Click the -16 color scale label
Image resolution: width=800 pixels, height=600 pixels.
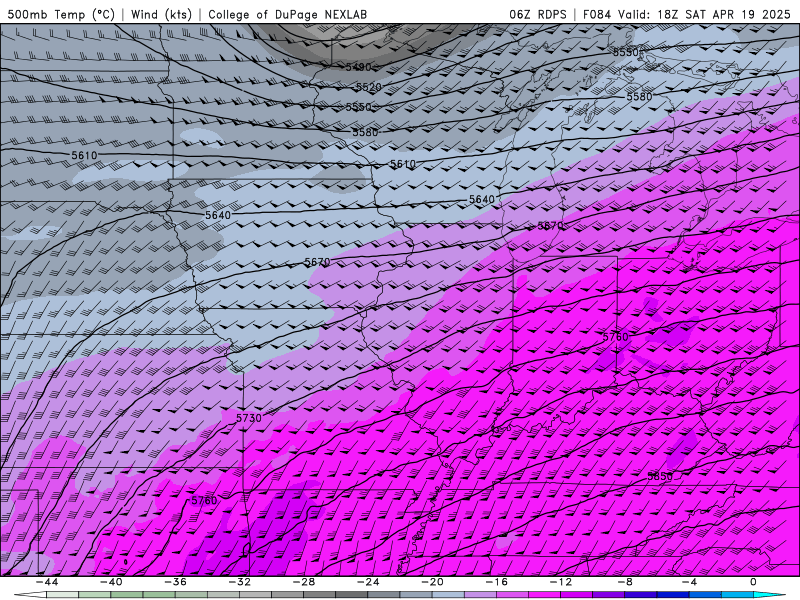point(496,582)
